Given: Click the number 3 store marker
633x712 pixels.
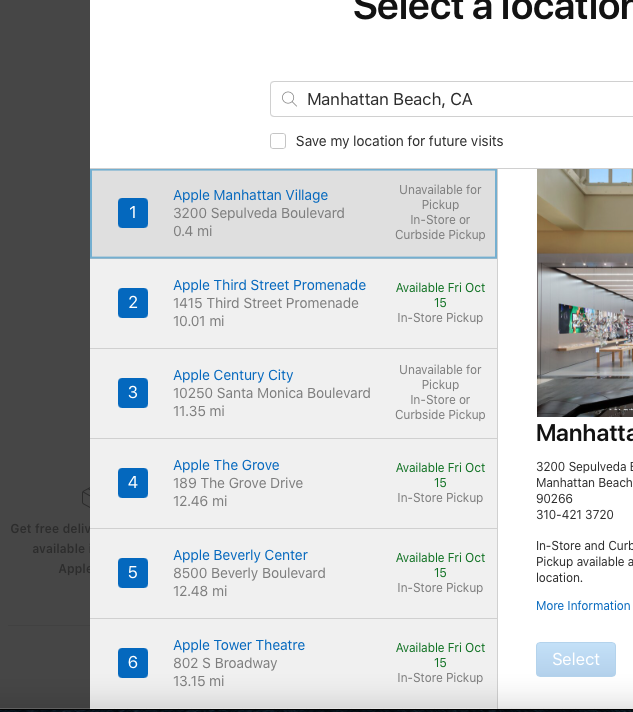Looking at the screenshot, I should pyautogui.click(x=133, y=392).
